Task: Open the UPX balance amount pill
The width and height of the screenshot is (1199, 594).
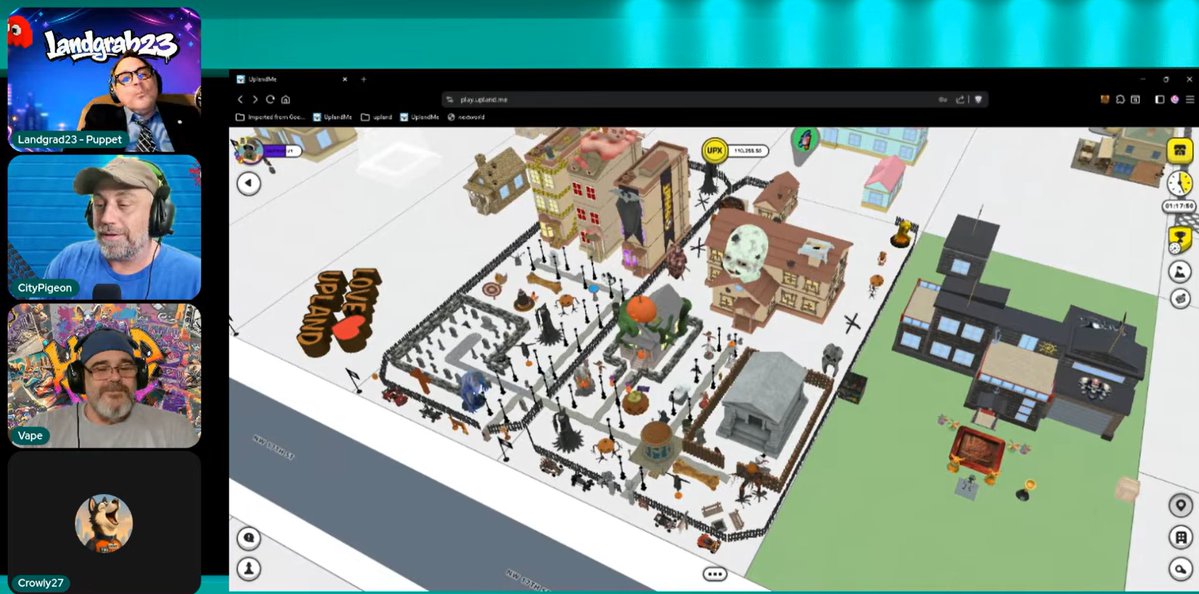Action: coord(747,151)
